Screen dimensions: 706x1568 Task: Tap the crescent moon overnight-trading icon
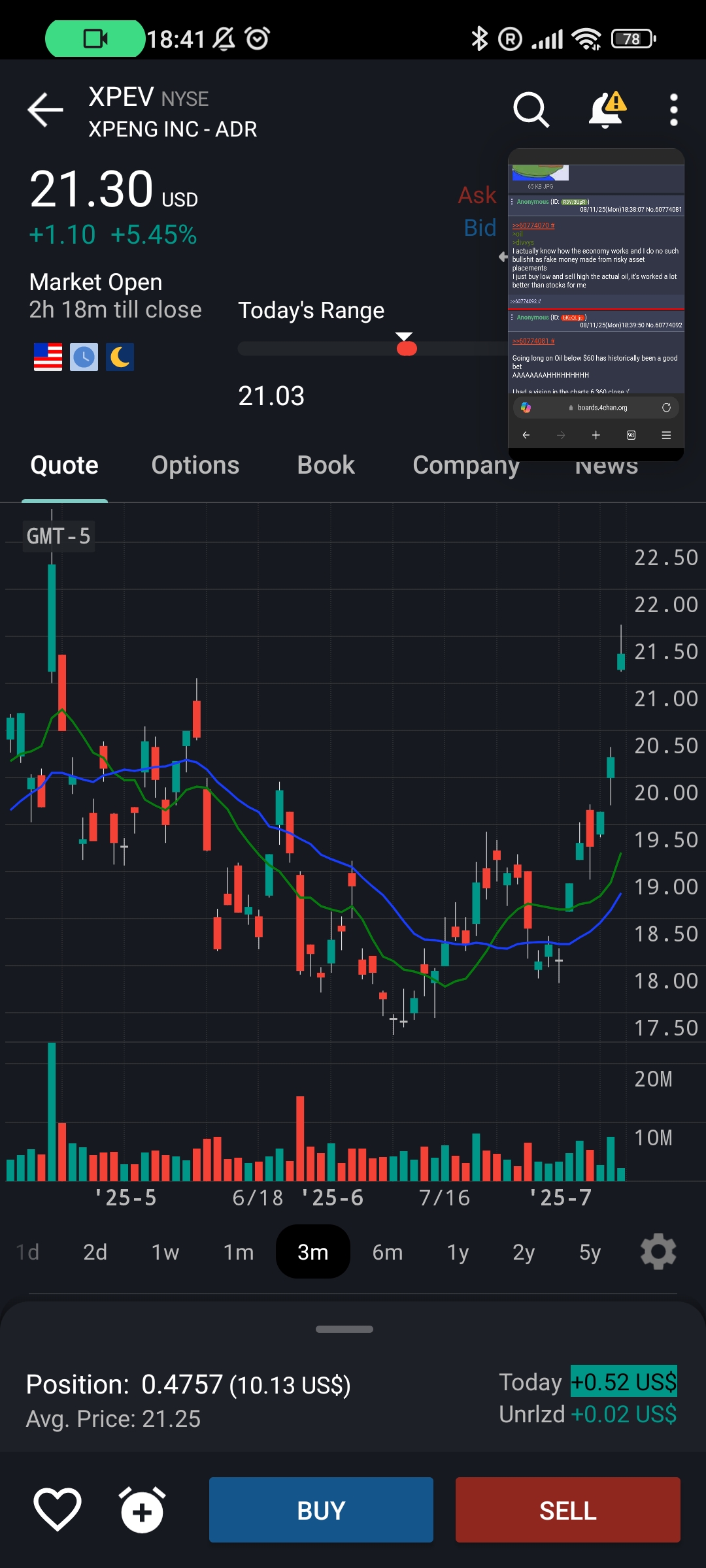click(x=120, y=357)
